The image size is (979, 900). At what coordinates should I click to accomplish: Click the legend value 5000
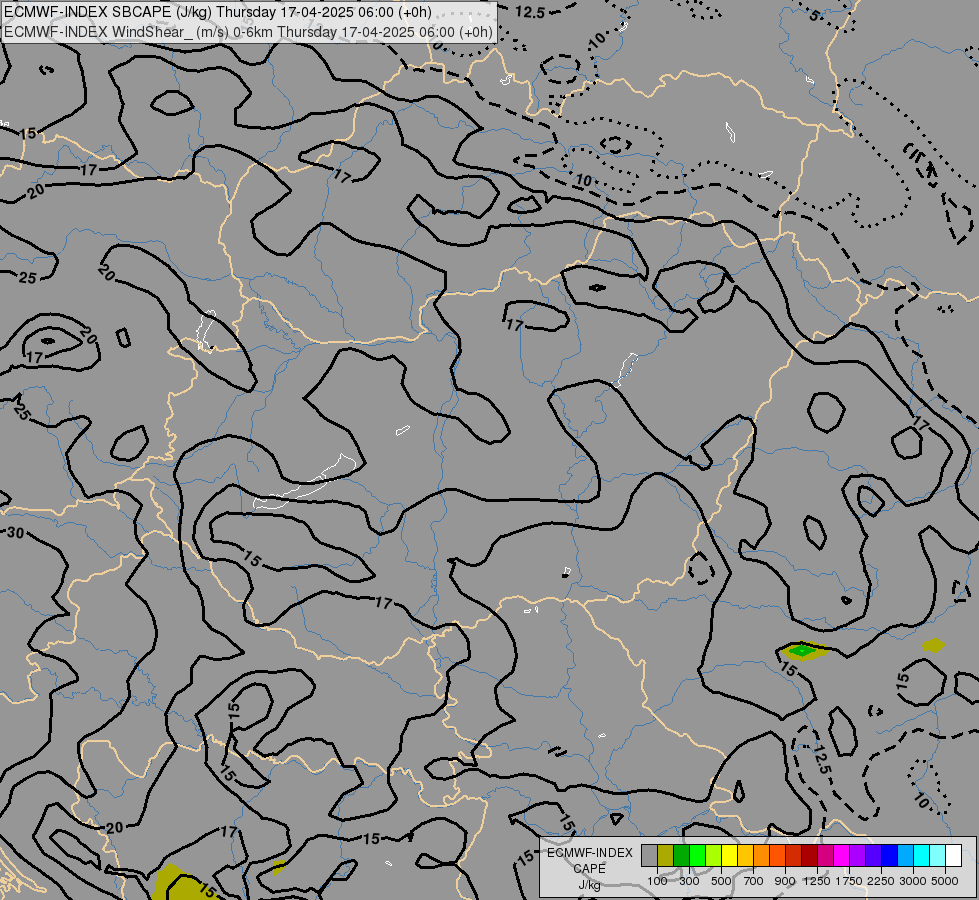coord(945,881)
